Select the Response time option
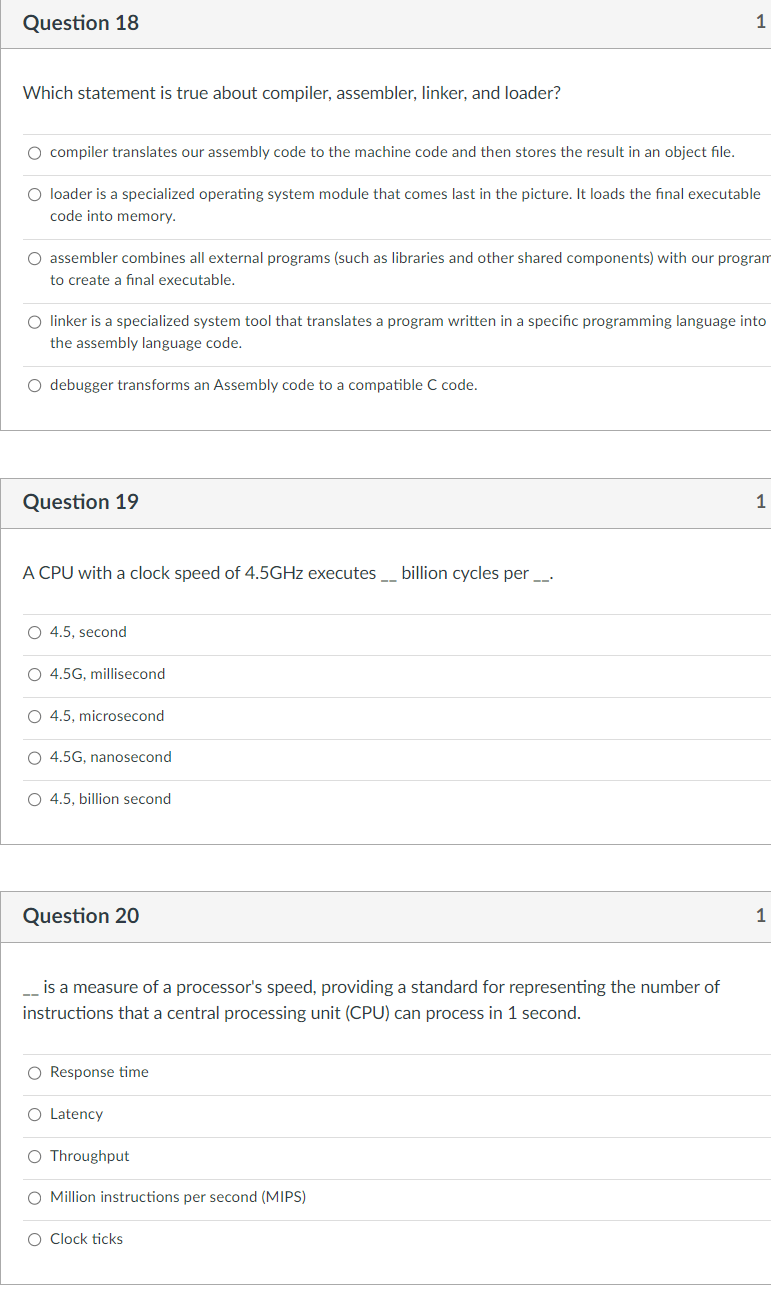 (34, 1072)
